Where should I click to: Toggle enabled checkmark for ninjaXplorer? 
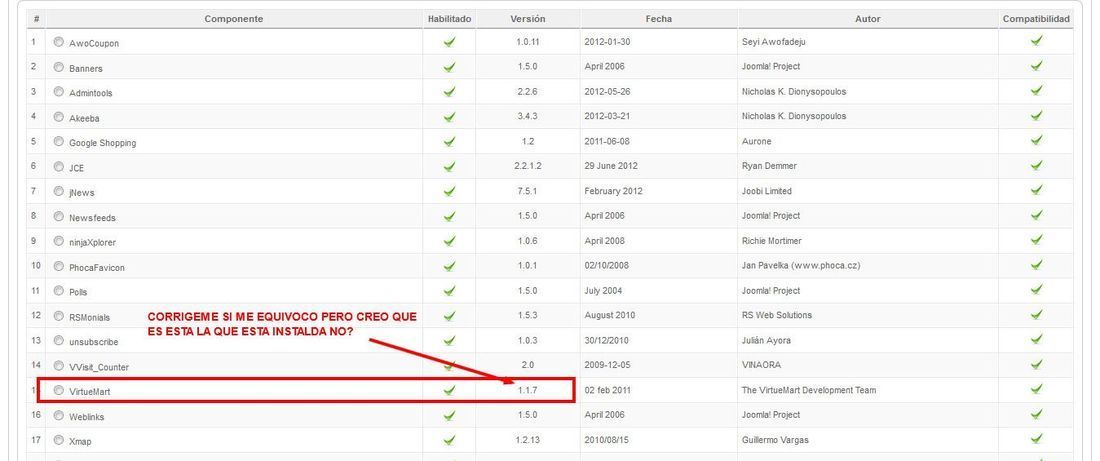click(450, 241)
